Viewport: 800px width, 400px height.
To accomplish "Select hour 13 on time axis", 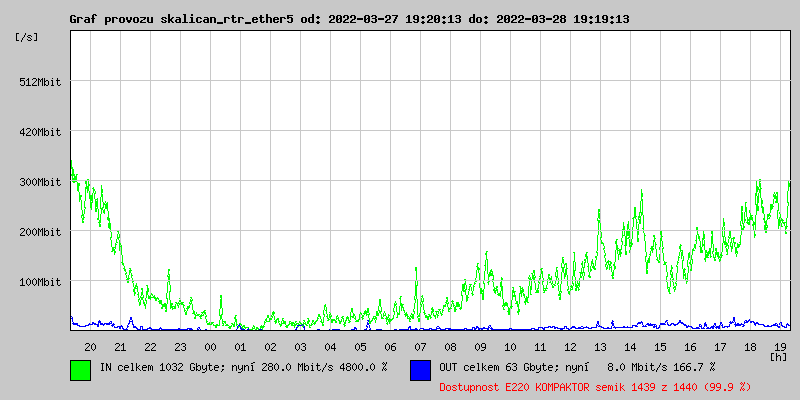I will [x=600, y=347].
